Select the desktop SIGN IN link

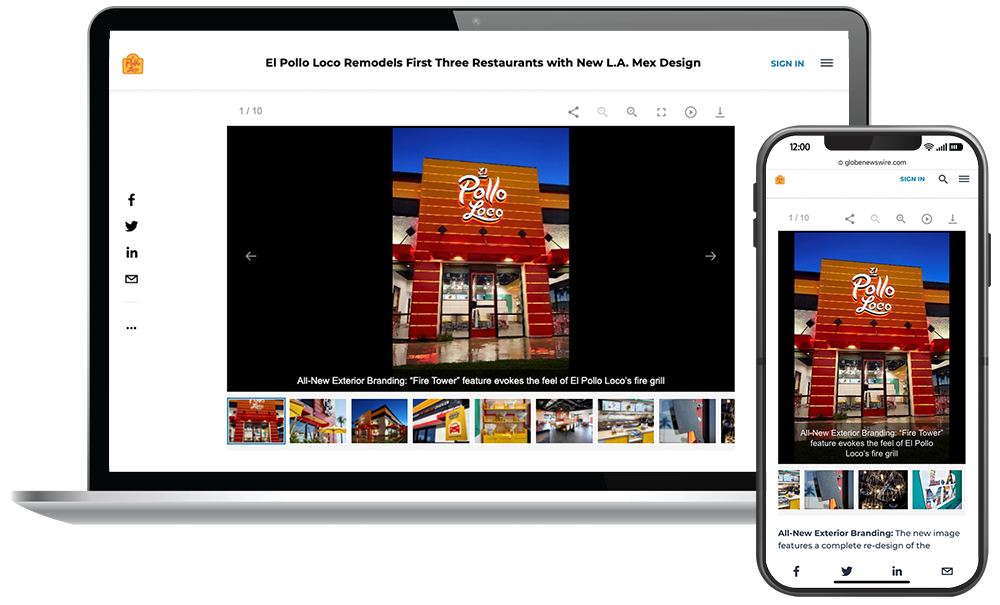tap(787, 63)
